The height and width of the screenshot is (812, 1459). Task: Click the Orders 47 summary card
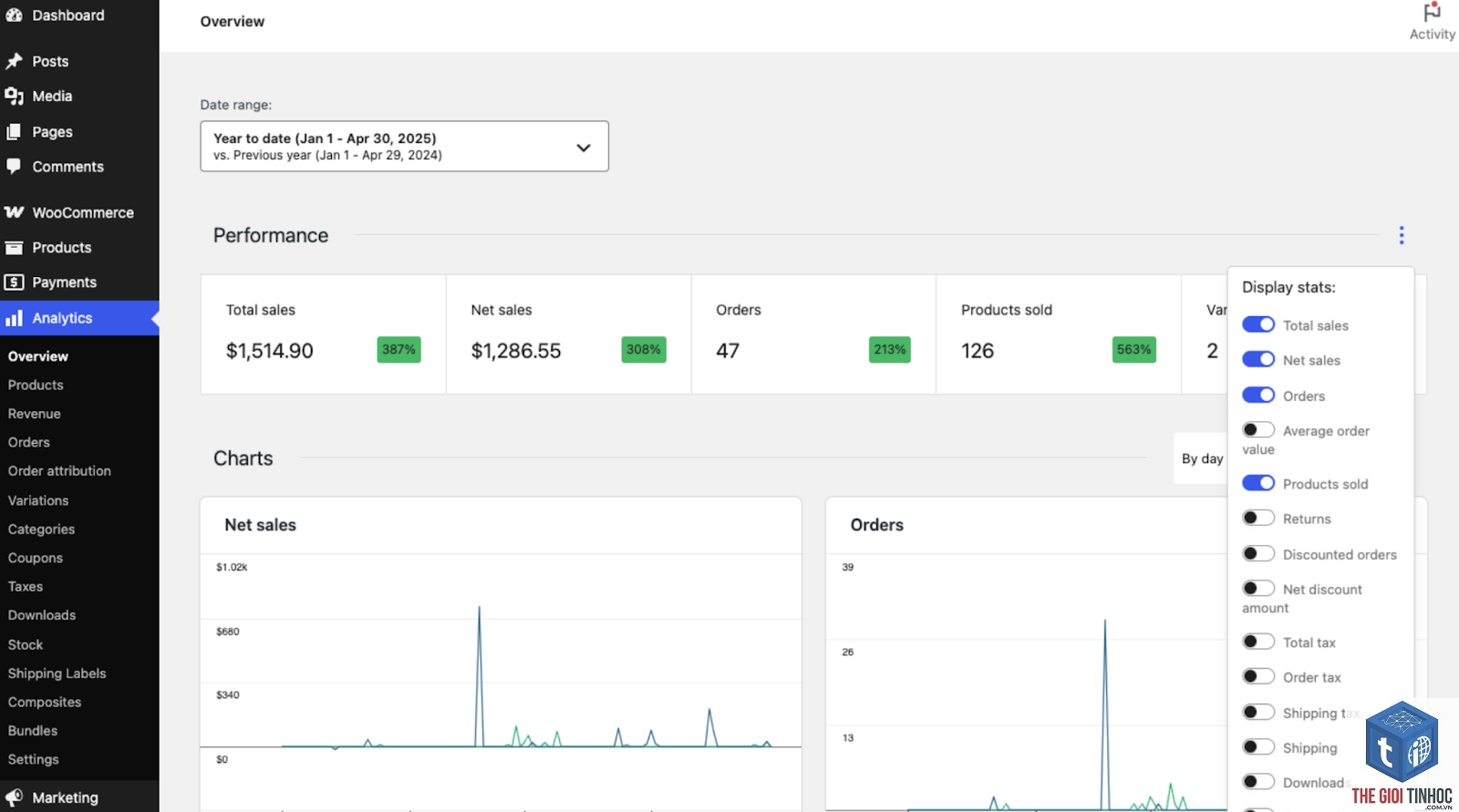click(813, 334)
